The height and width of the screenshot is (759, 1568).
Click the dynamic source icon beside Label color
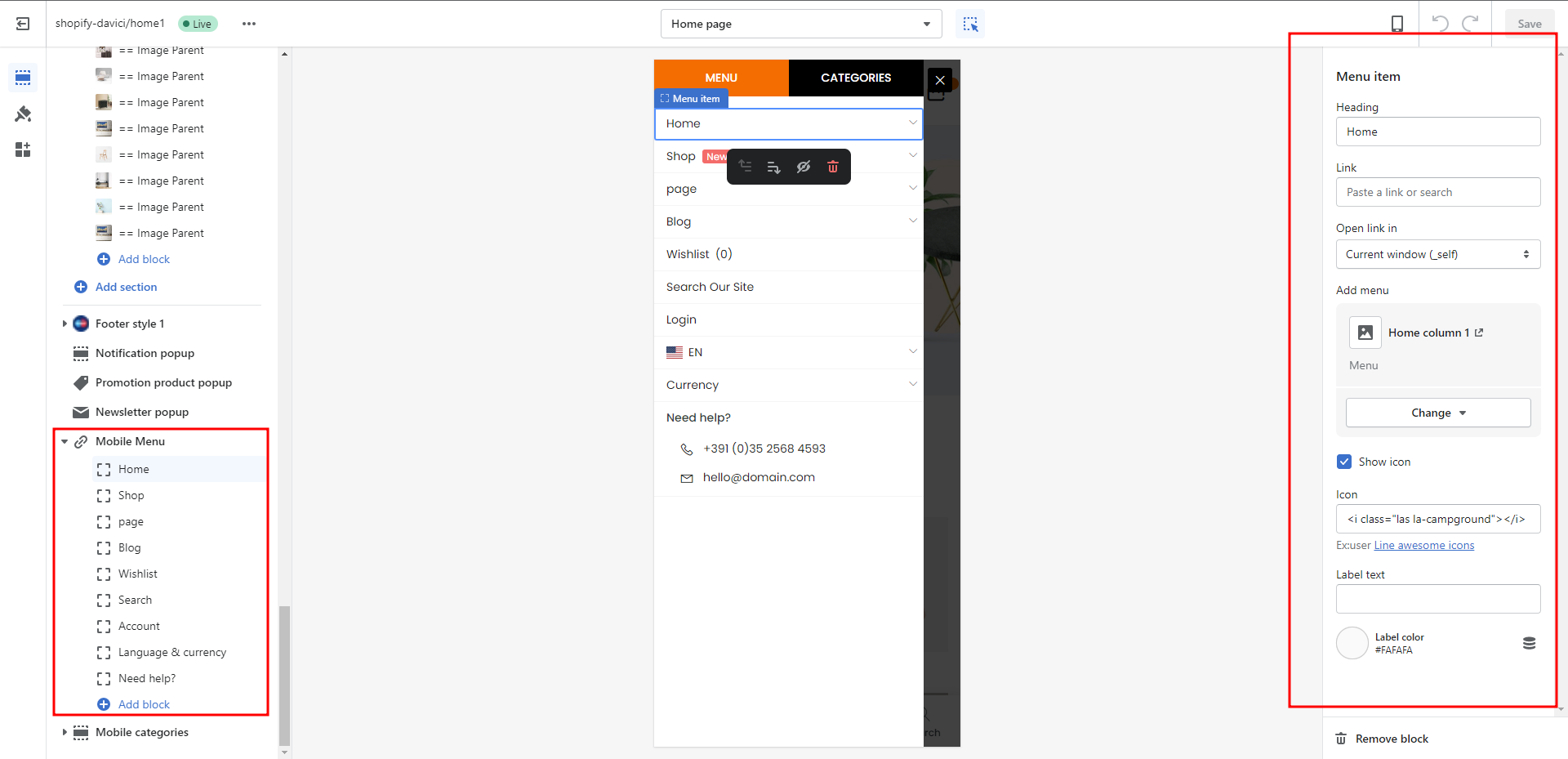[x=1529, y=643]
